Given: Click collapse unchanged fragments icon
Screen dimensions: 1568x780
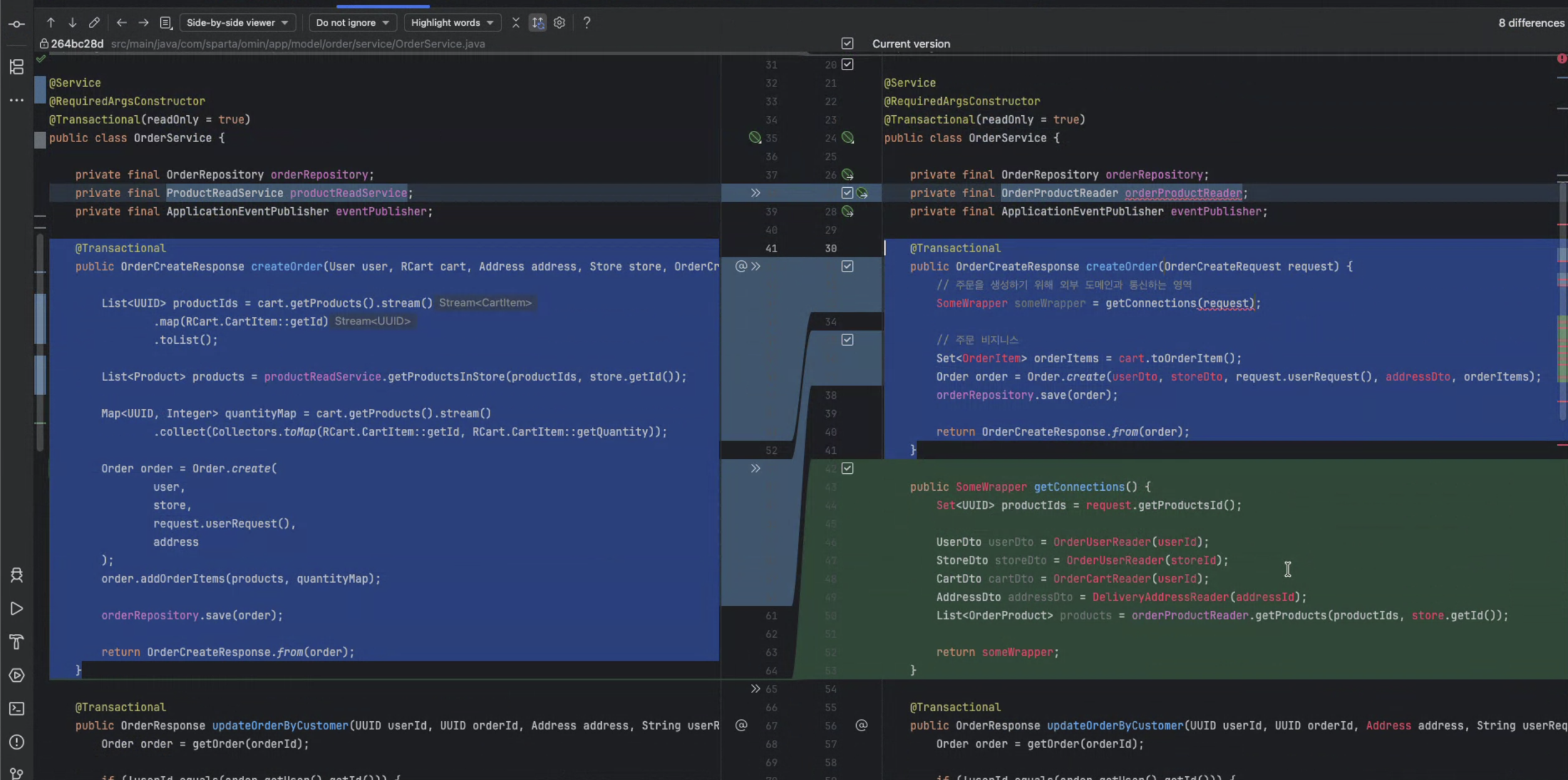Looking at the screenshot, I should pos(515,23).
